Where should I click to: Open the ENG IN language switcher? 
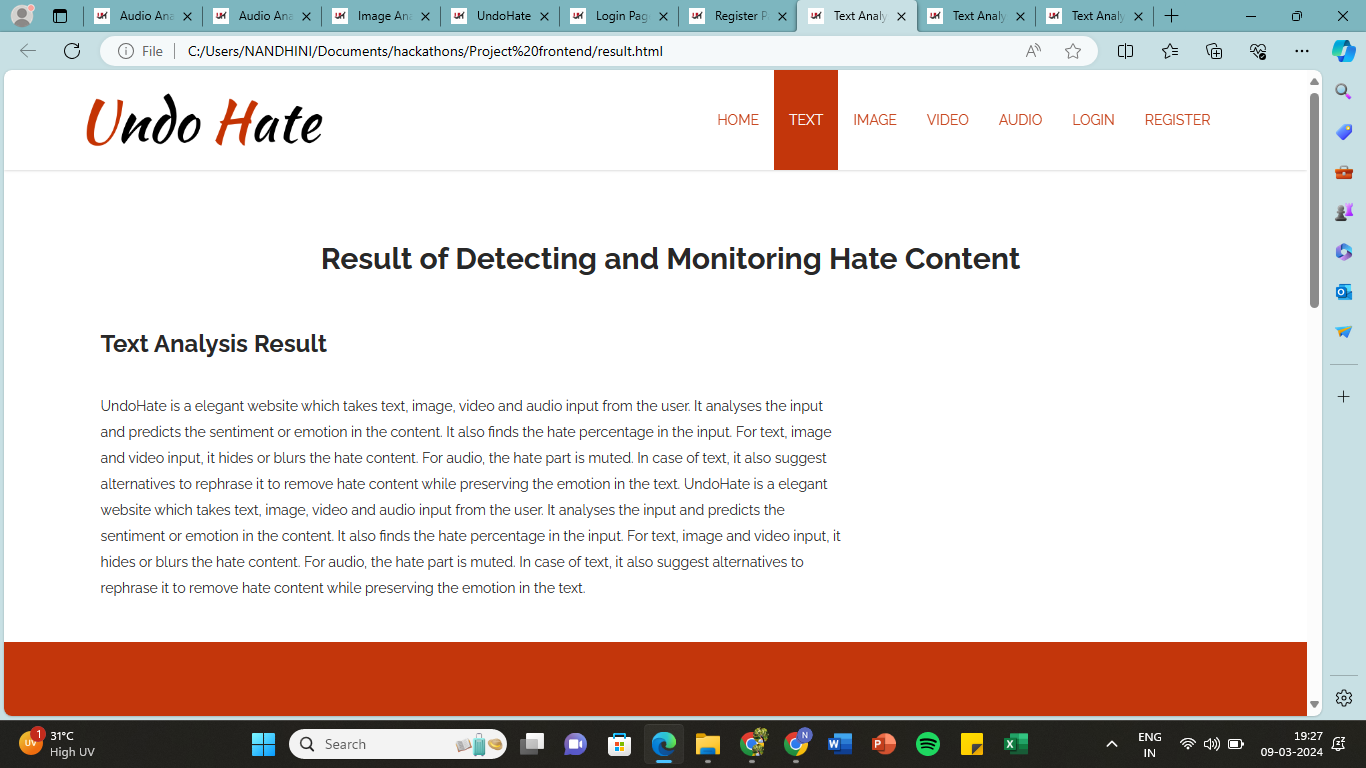[1150, 744]
